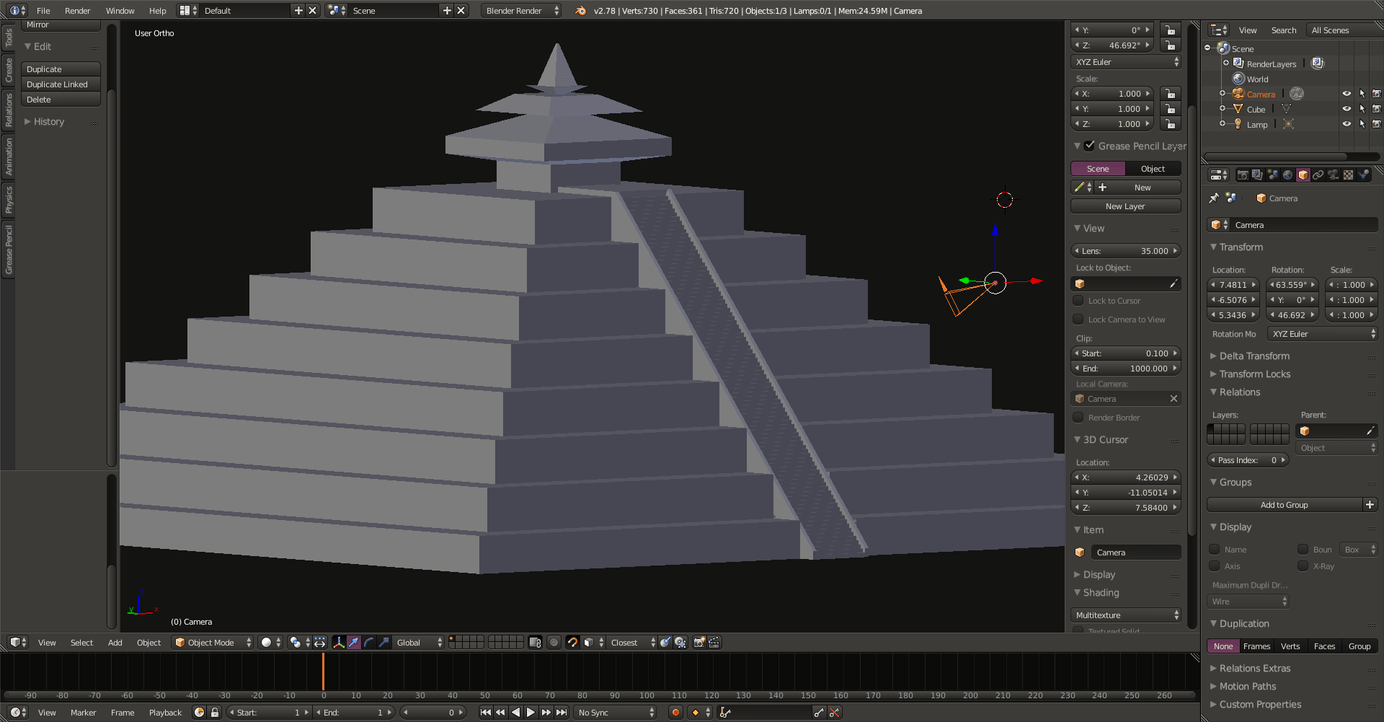Open the Render properties camera icon
The height and width of the screenshot is (722, 1384).
tap(1243, 175)
